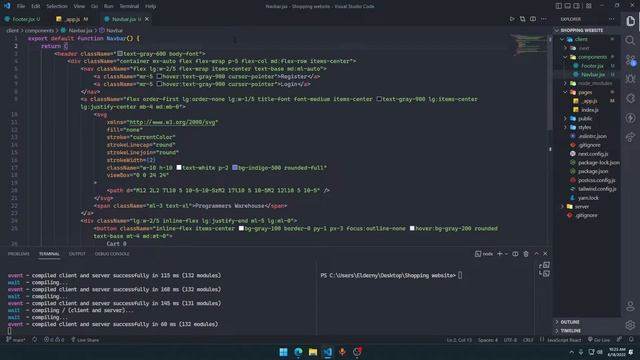Open the Search view in activity bar
The height and width of the screenshot is (360, 640).
point(631,40)
